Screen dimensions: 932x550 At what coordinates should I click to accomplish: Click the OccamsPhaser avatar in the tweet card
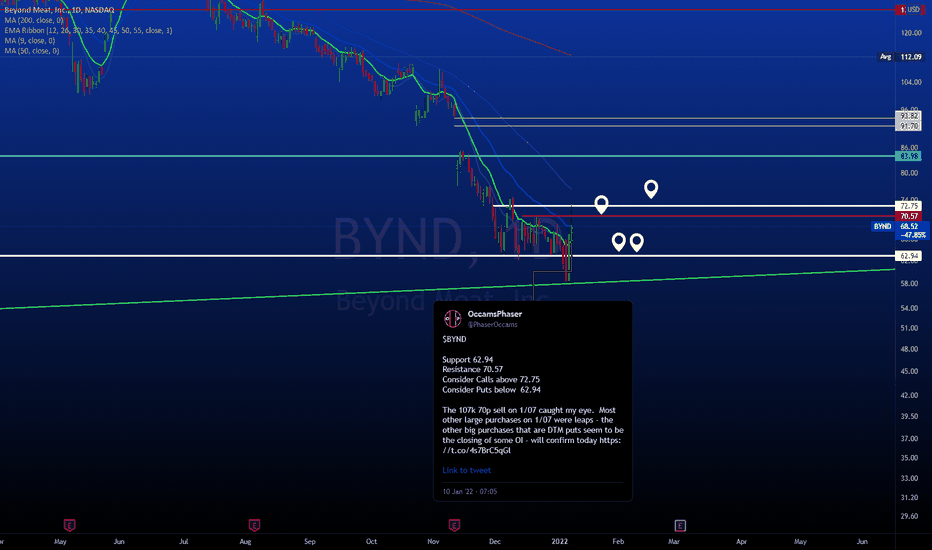[453, 319]
